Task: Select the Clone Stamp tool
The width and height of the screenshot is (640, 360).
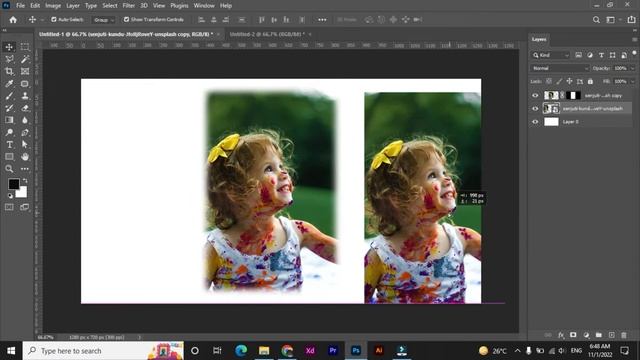Action: pyautogui.click(x=25, y=96)
